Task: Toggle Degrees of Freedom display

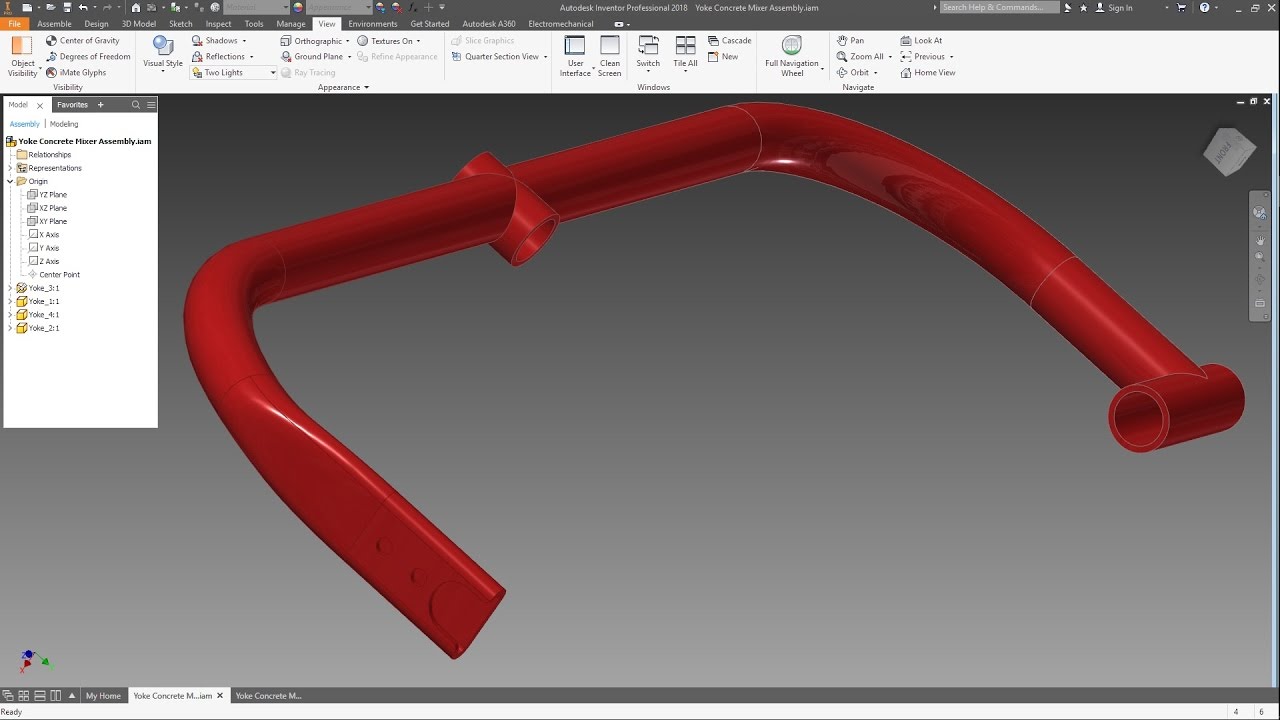Action: pyautogui.click(x=88, y=57)
